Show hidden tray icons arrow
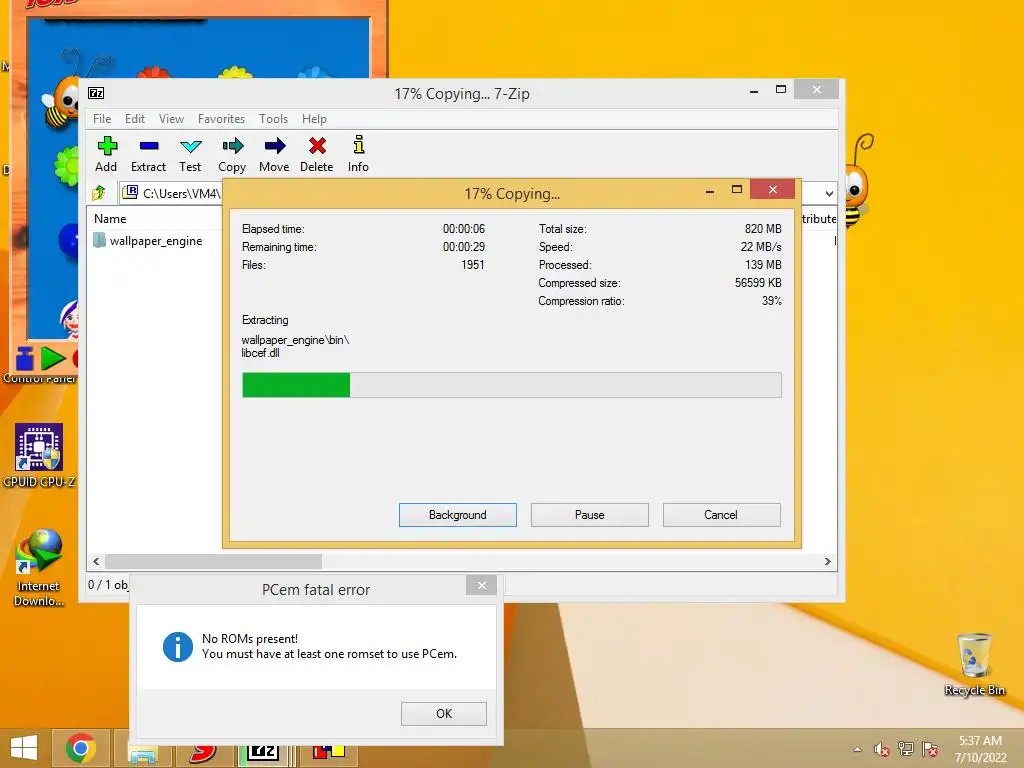 (857, 749)
